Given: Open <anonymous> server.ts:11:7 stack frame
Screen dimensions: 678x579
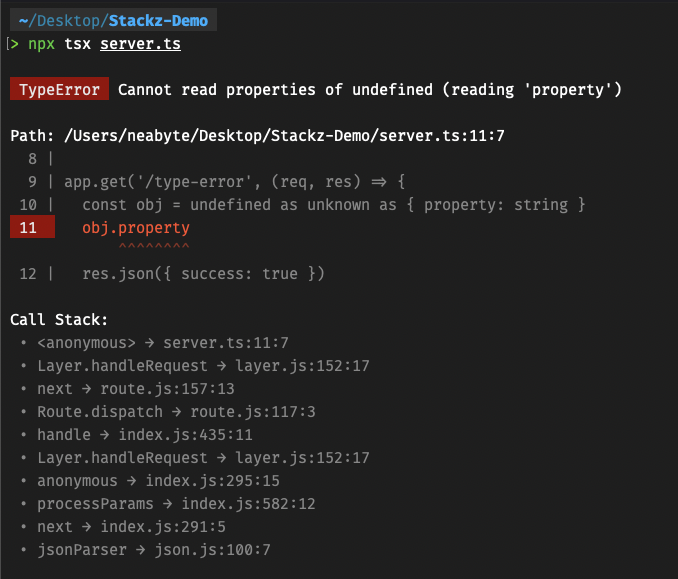Looking at the screenshot, I should point(163,343).
